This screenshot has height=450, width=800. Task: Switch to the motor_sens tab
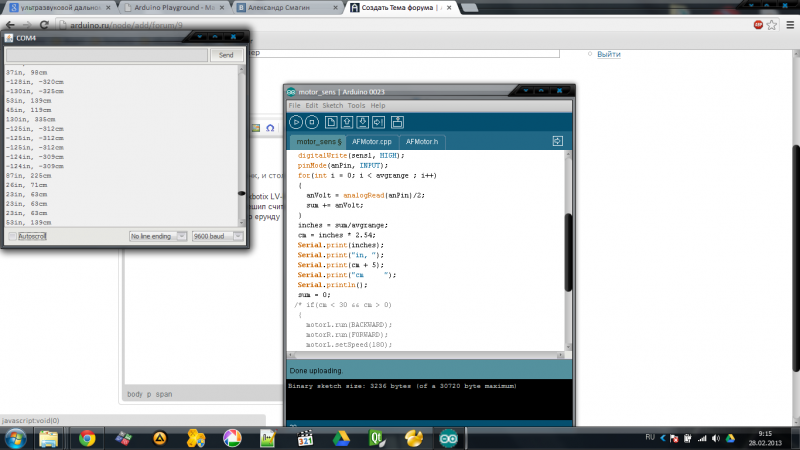point(318,142)
